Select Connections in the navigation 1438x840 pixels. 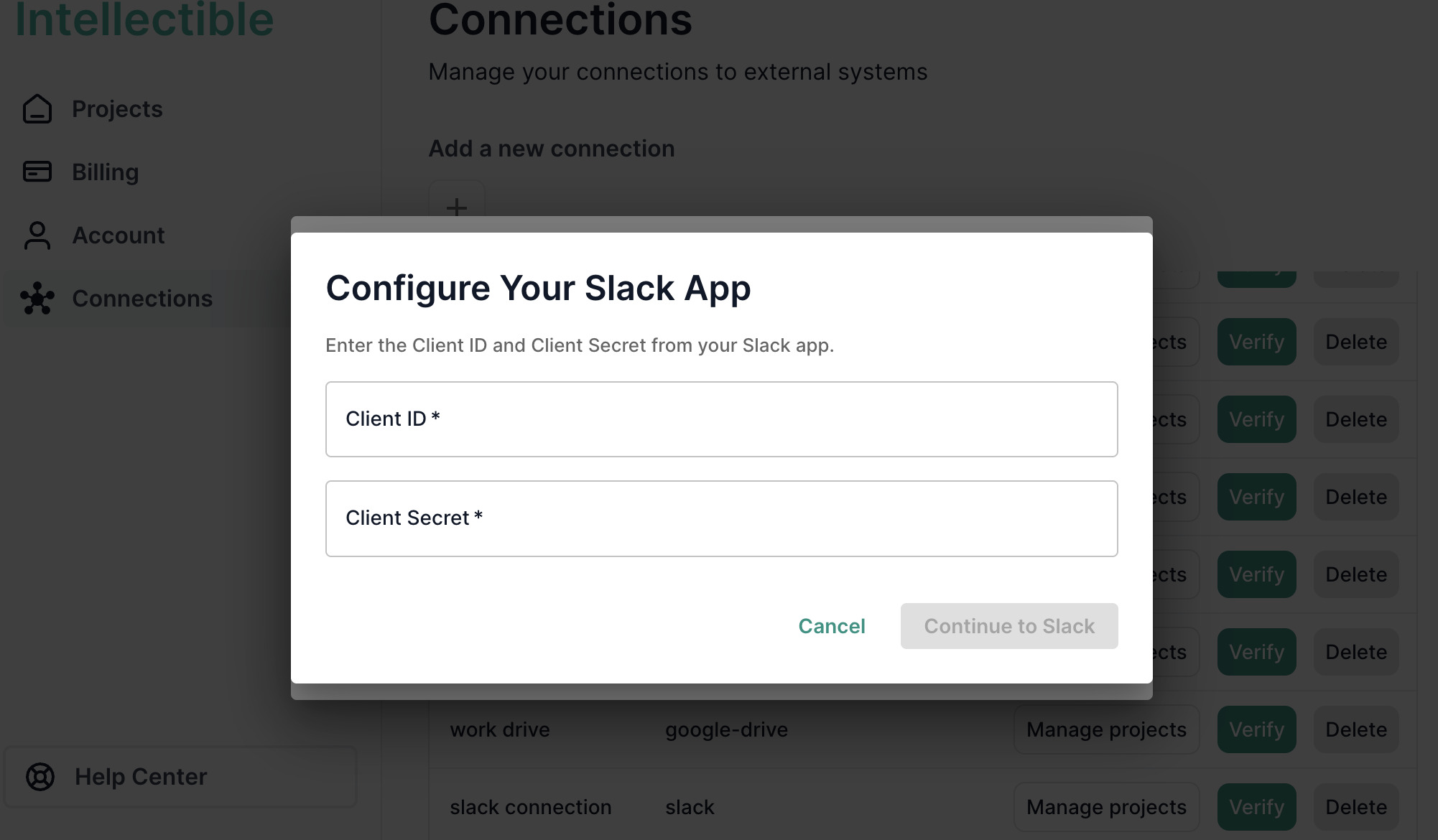[x=142, y=299]
